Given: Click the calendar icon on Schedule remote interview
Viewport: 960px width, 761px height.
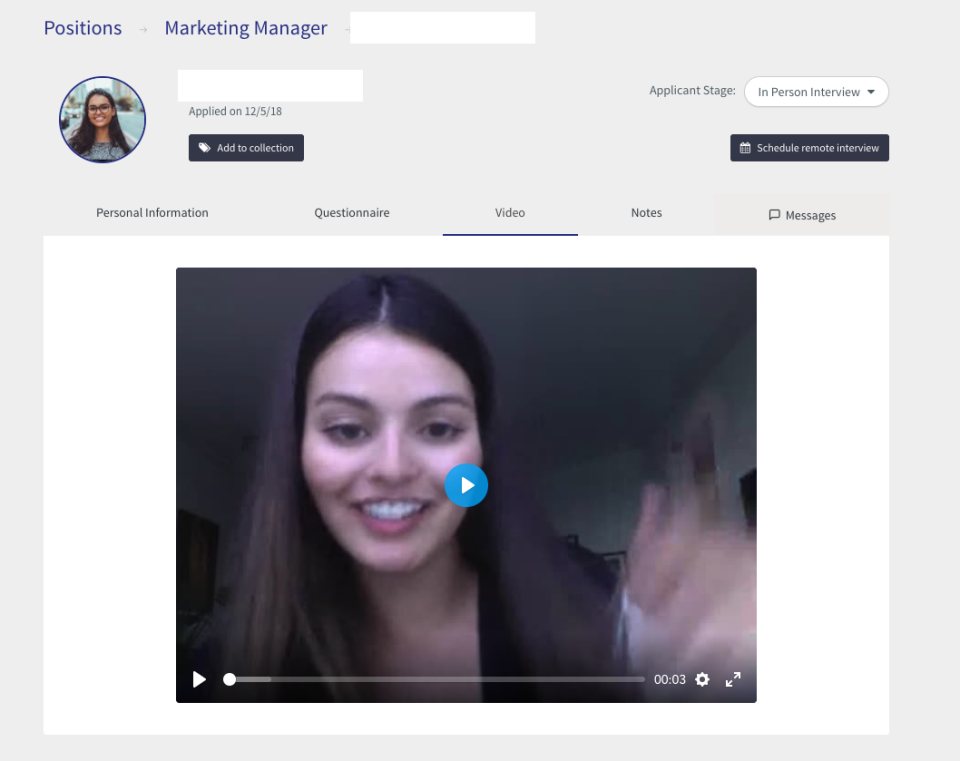Looking at the screenshot, I should tap(745, 148).
